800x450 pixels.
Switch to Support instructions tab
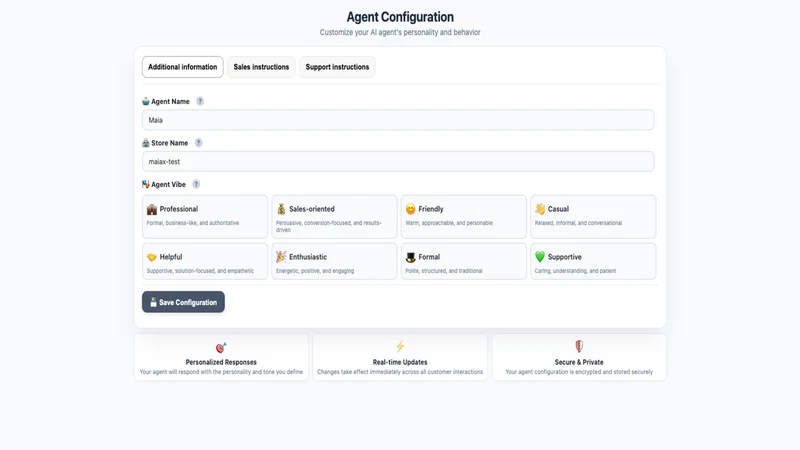(337, 67)
